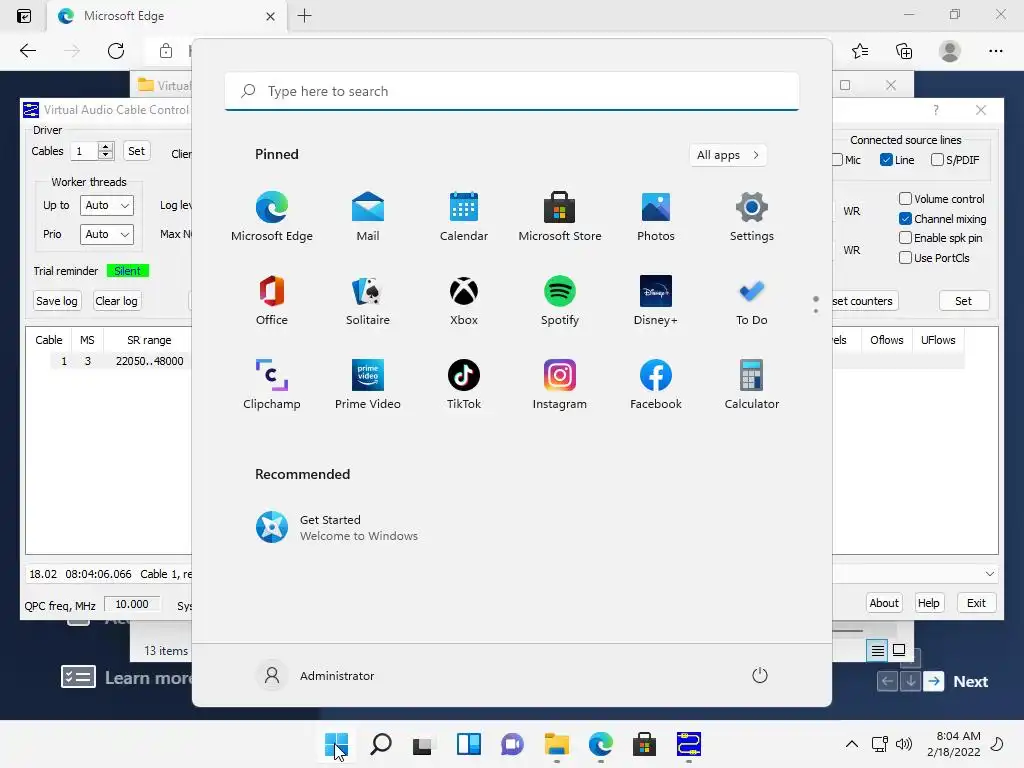Open the Calculator app

coord(752,384)
